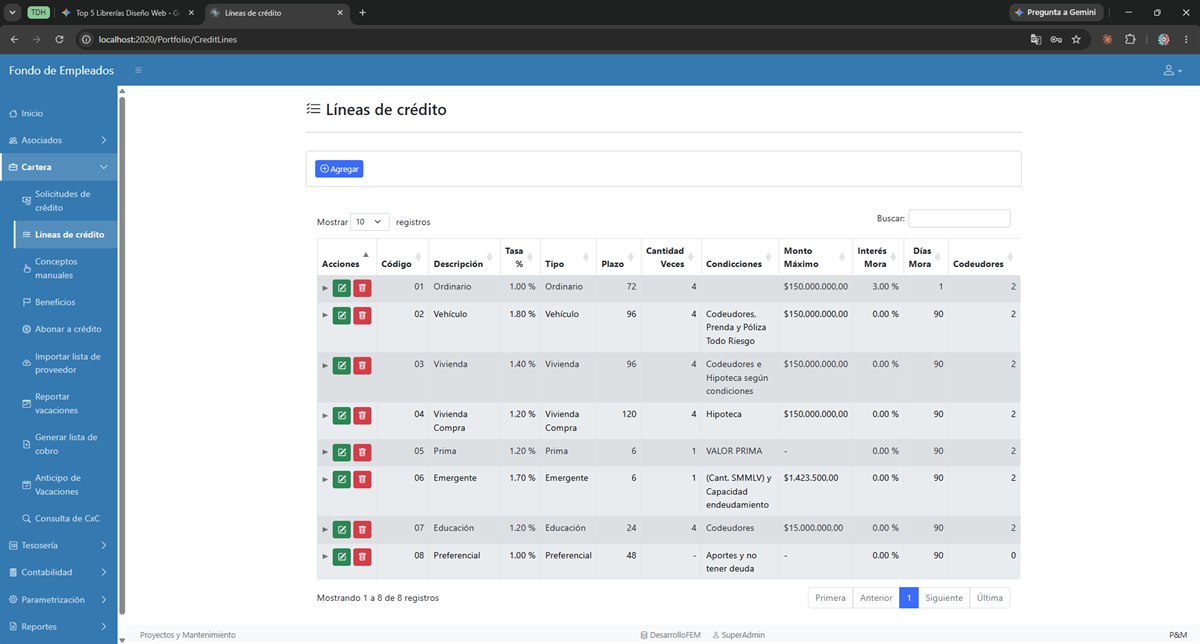Image resolution: width=1200 pixels, height=644 pixels.
Task: Sort table by Código column
Action: (x=402, y=257)
